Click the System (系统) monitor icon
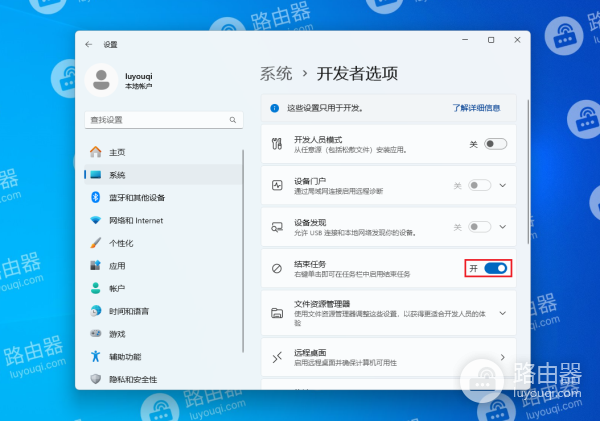 click(96, 175)
